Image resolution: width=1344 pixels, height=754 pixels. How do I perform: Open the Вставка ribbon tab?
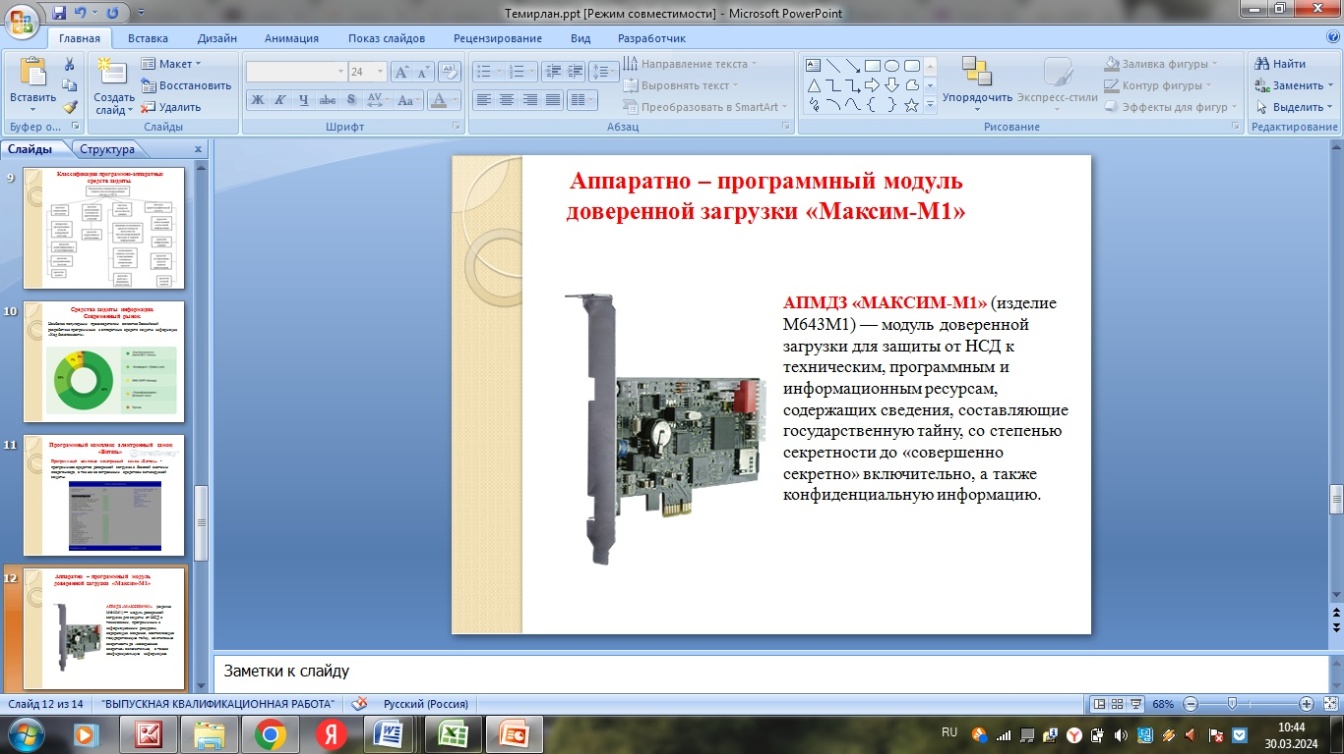click(x=147, y=38)
